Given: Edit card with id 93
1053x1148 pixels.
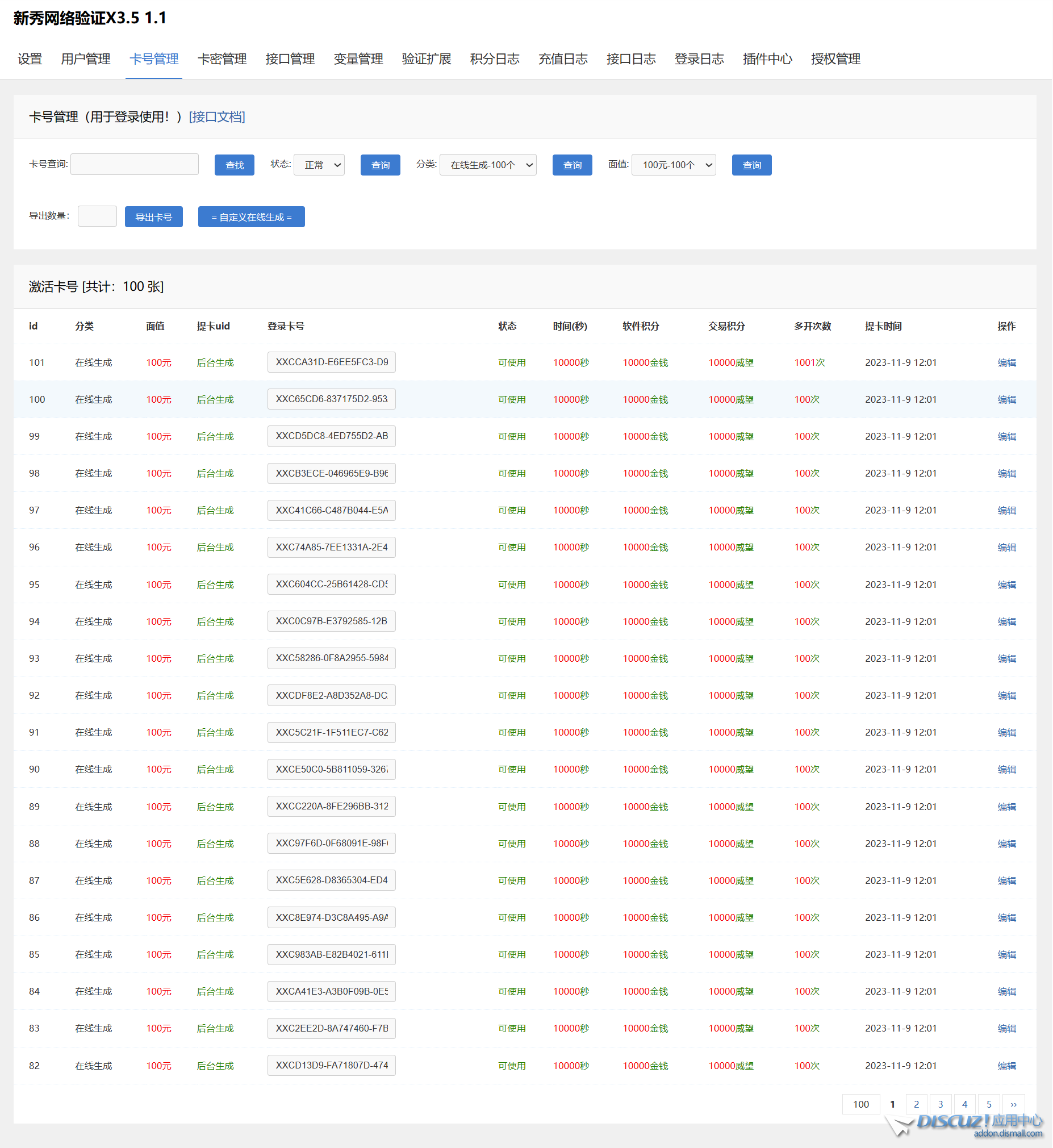Looking at the screenshot, I should pos(1007,658).
